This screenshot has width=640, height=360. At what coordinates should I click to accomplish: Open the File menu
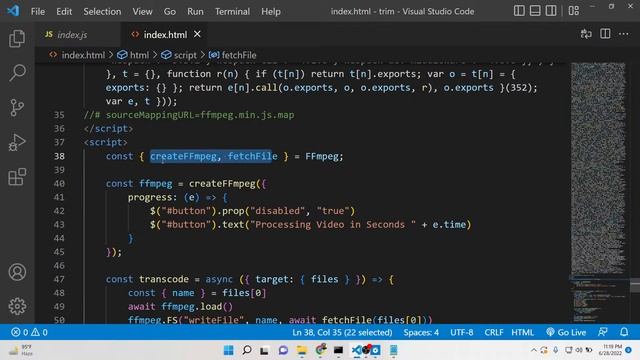[x=38, y=11]
